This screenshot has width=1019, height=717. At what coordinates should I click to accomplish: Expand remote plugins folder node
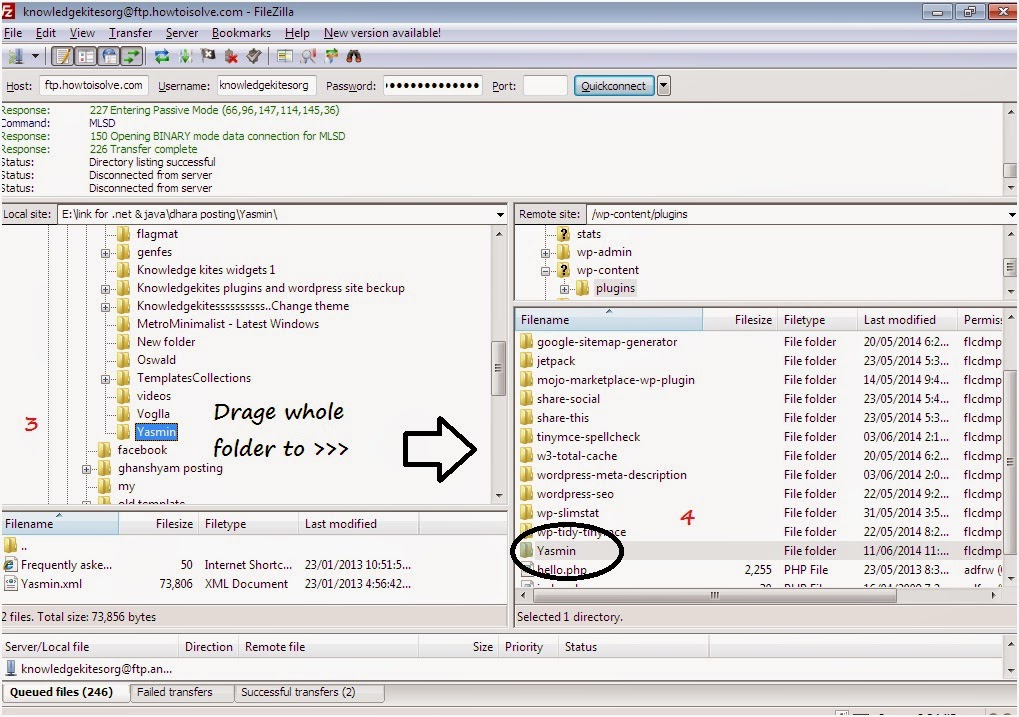click(x=564, y=289)
